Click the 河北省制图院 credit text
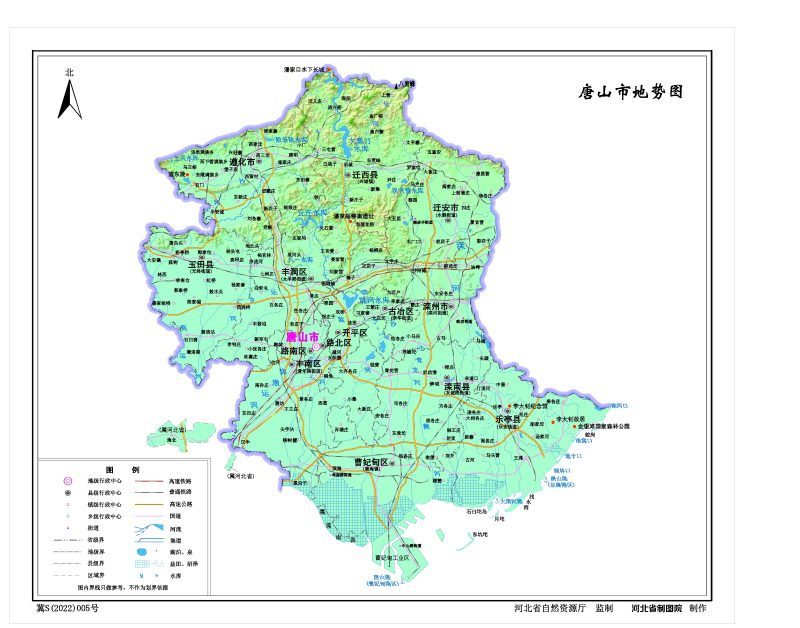Viewport: 800px width, 628px height. point(655,607)
